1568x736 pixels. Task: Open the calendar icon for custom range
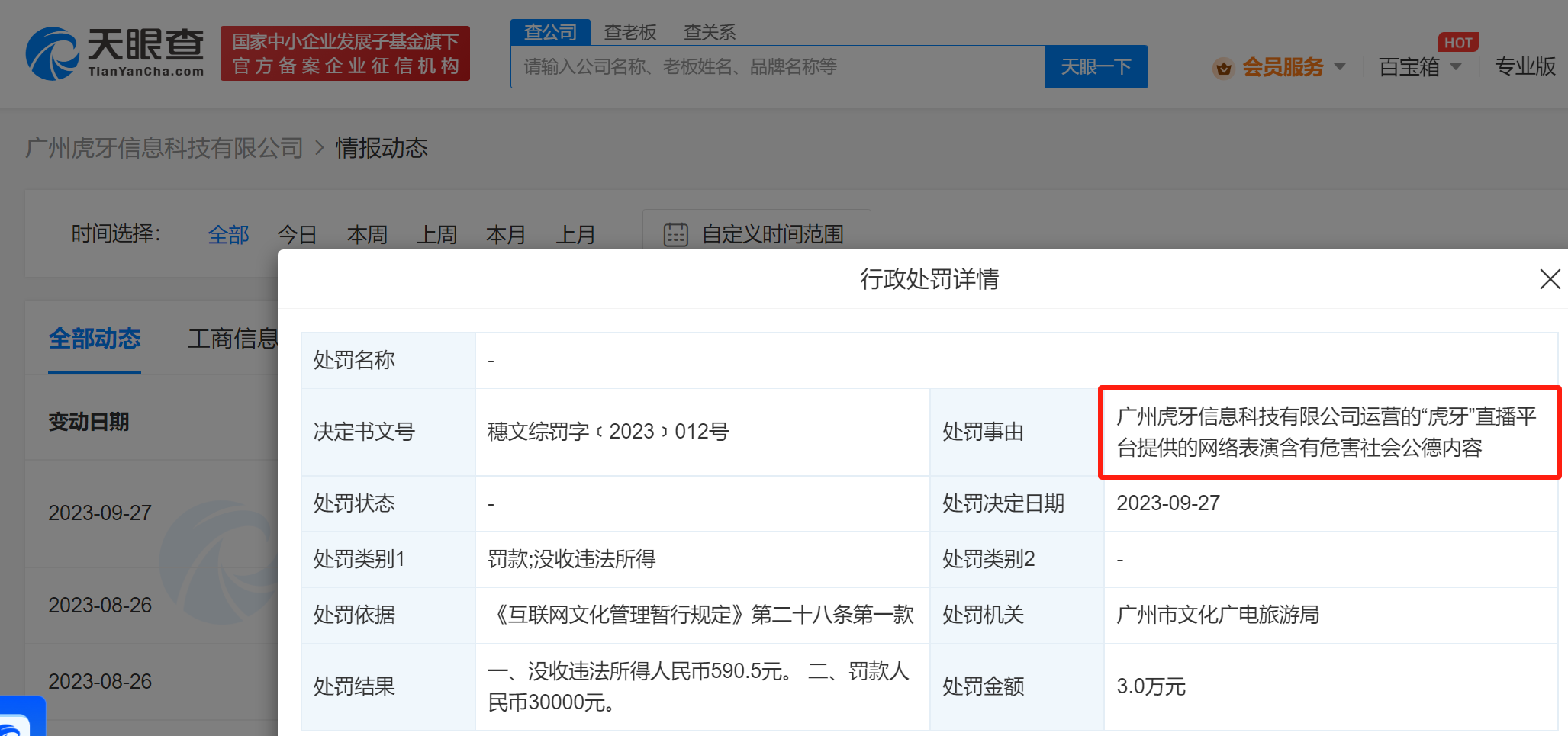675,234
